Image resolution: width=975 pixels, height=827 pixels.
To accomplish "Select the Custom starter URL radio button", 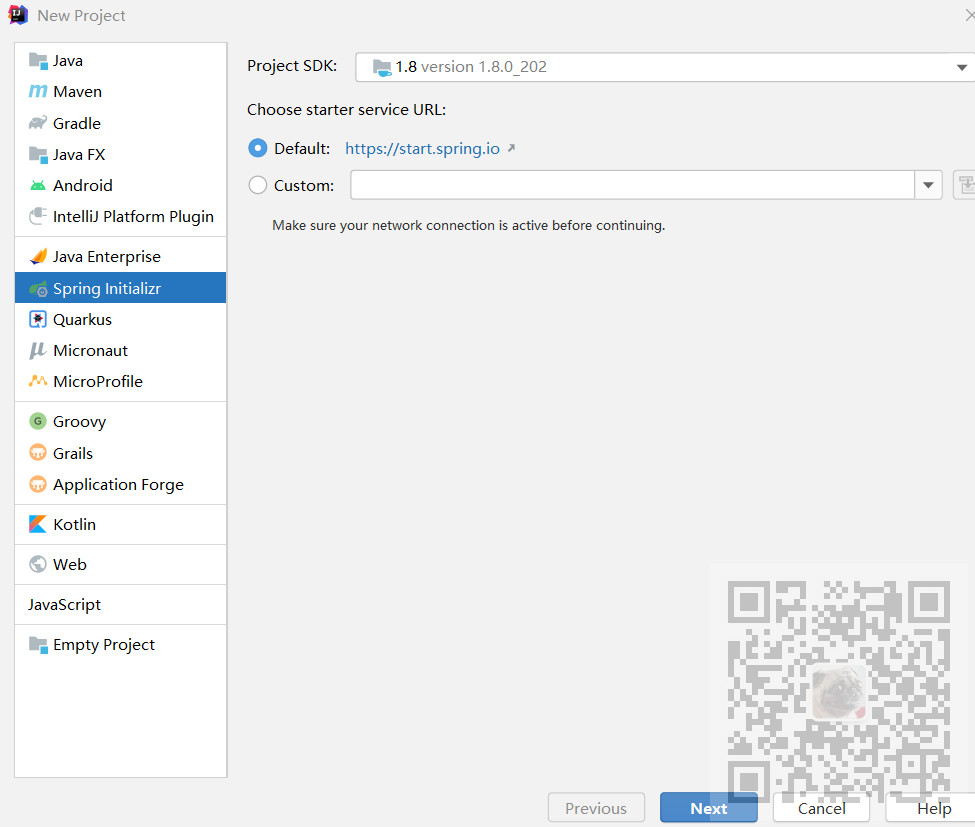I will pyautogui.click(x=257, y=185).
